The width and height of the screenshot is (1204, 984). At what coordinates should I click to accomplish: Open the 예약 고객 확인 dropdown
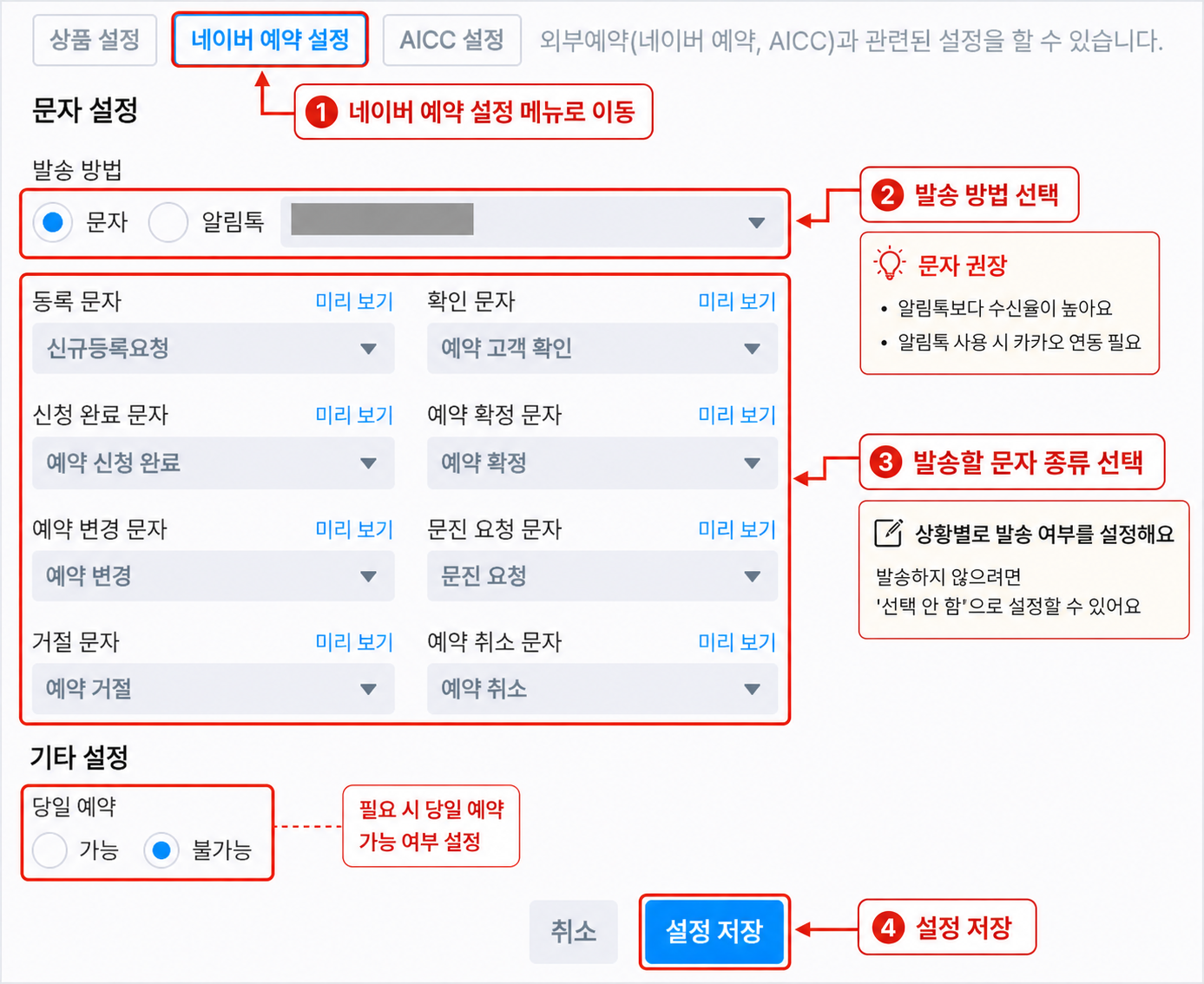coord(602,349)
